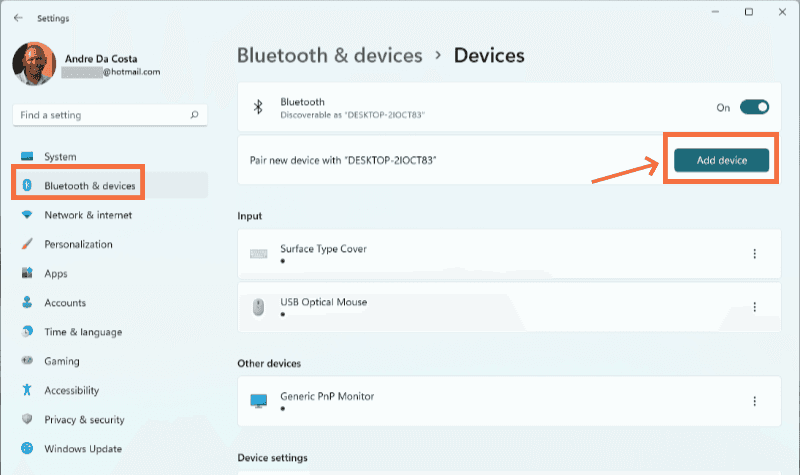Click the Other devices section heading
This screenshot has width=800, height=475.
[269, 363]
